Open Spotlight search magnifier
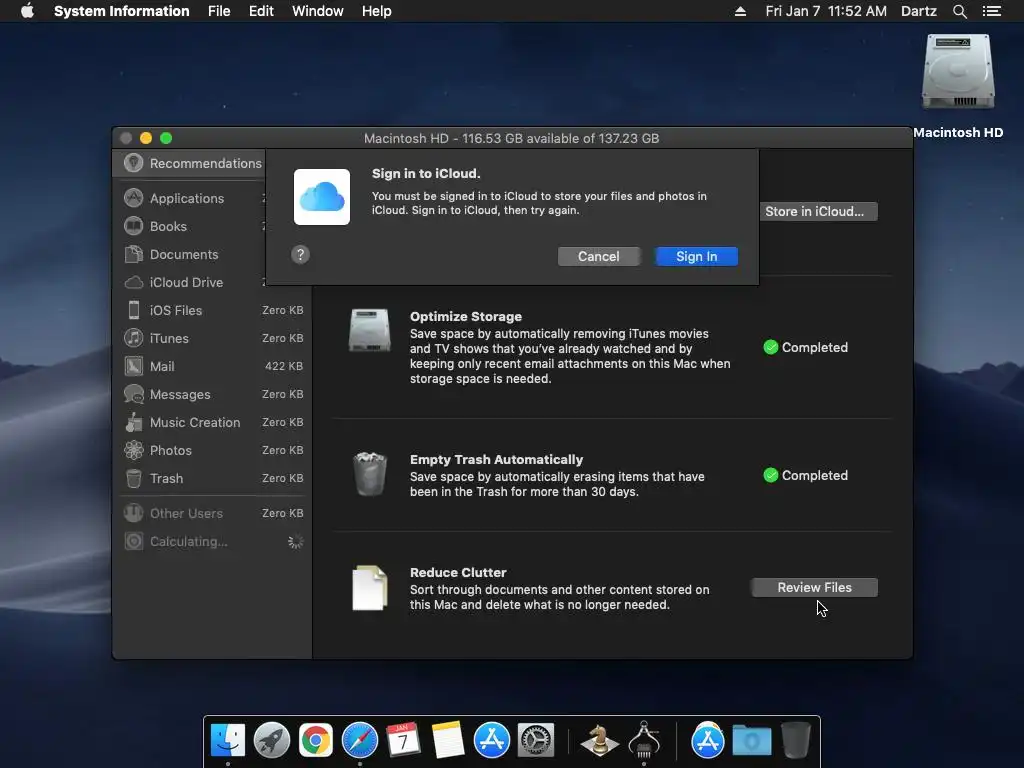Viewport: 1024px width, 768px height. (x=959, y=11)
